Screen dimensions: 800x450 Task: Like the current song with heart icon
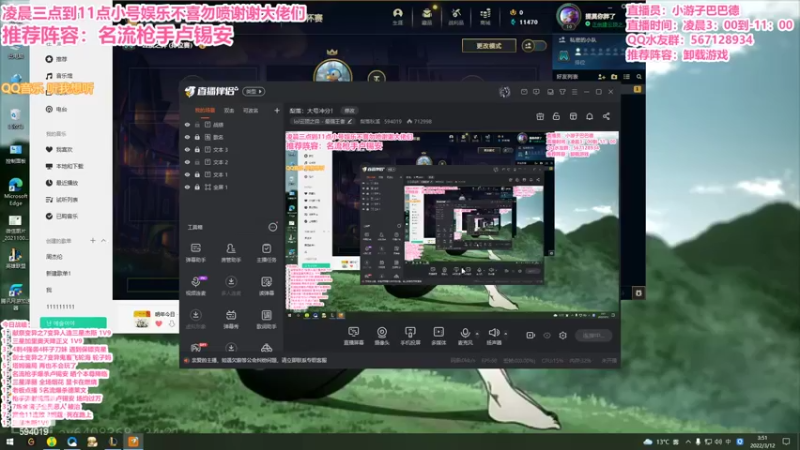click(x=159, y=323)
